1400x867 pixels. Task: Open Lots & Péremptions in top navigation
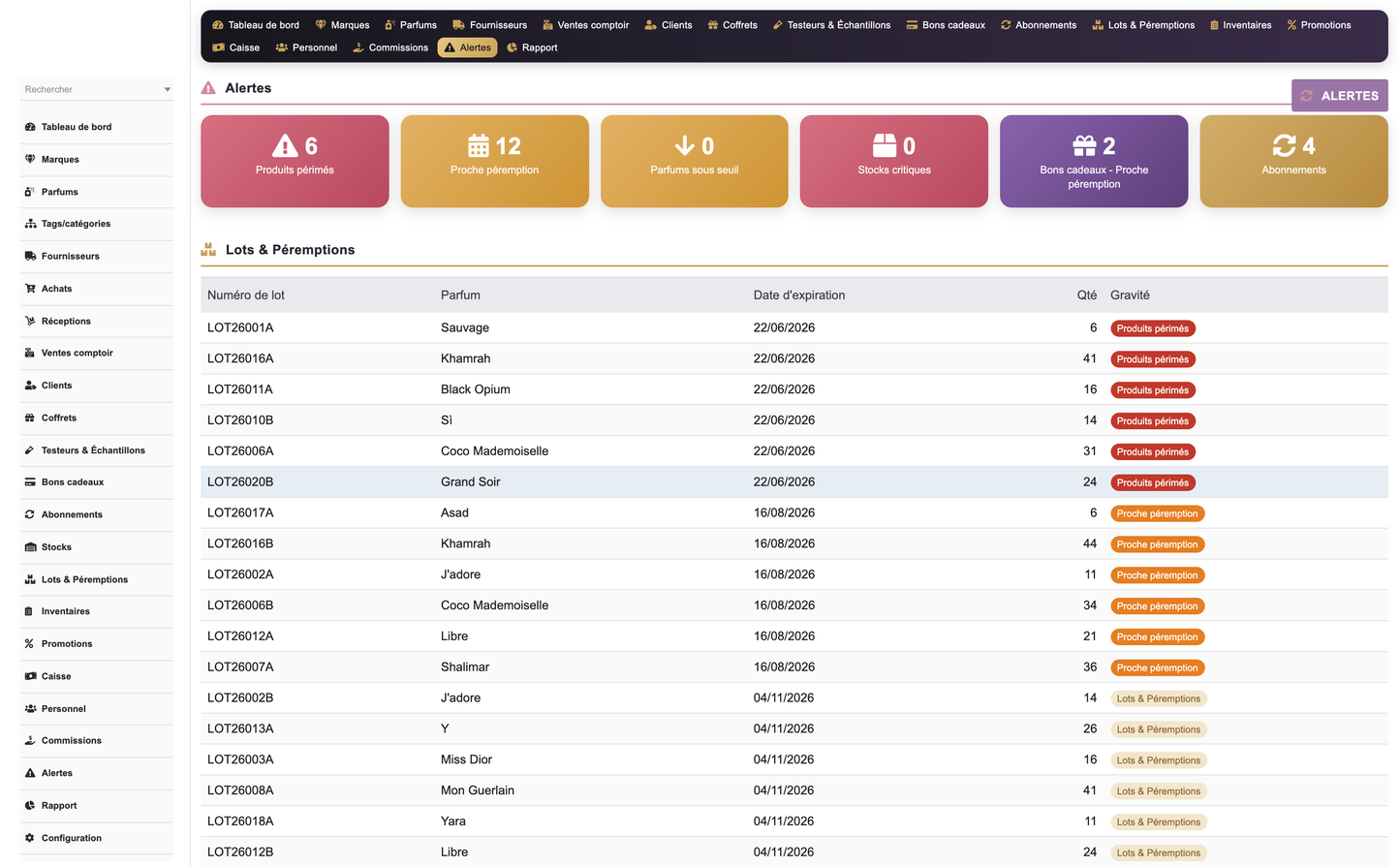pyautogui.click(x=1143, y=25)
